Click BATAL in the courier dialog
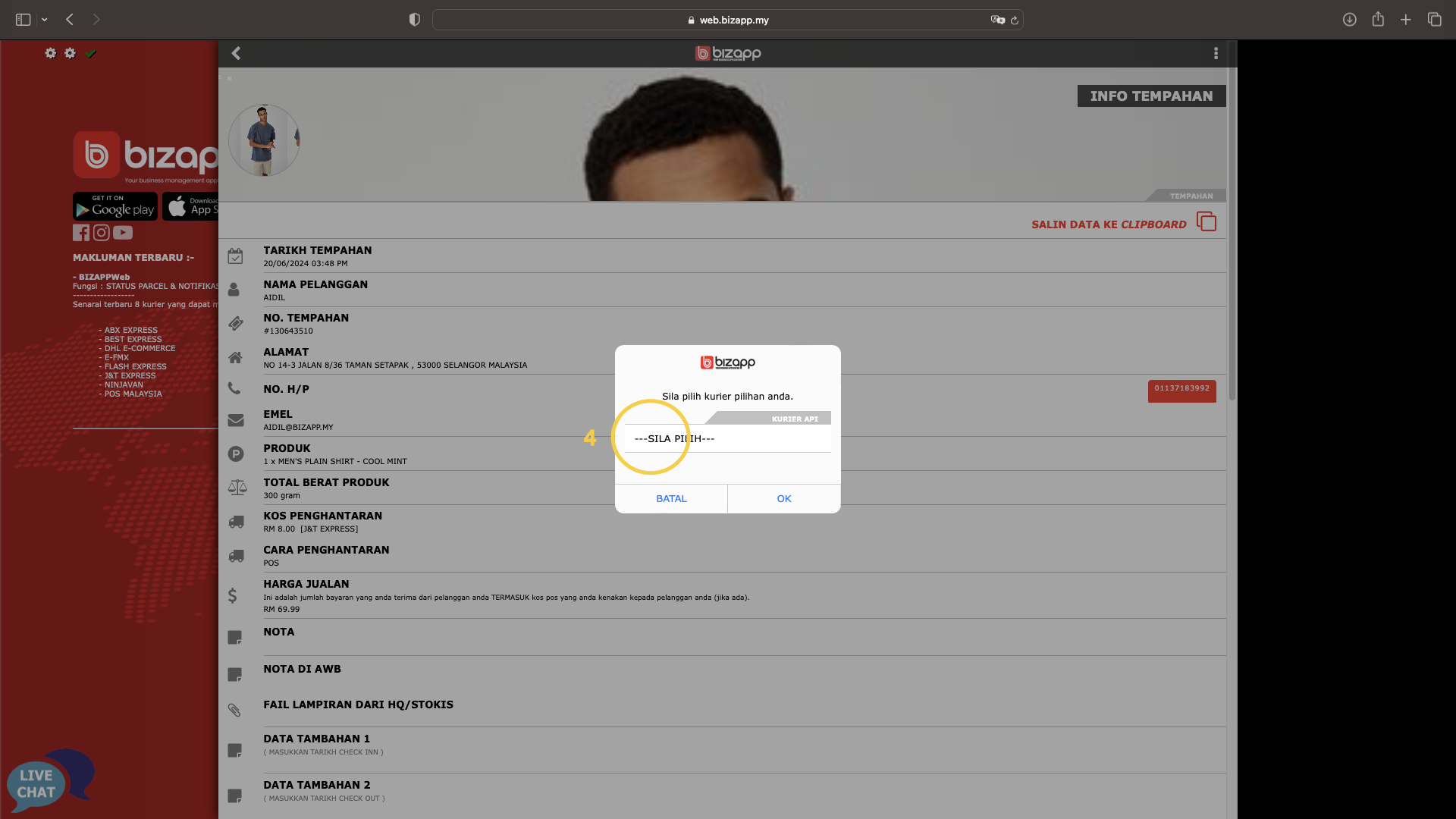The width and height of the screenshot is (1456, 819). coord(671,498)
